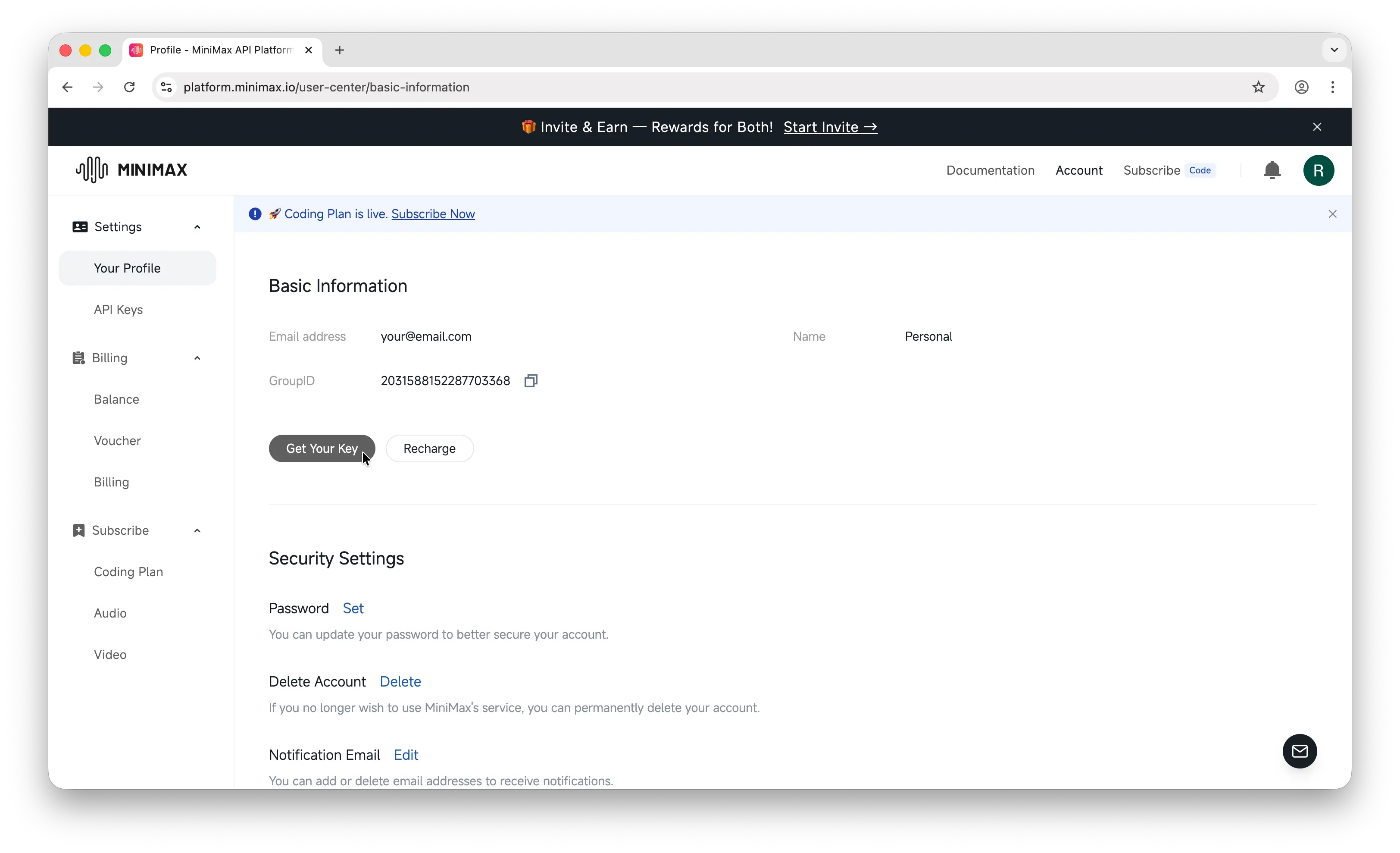Collapse the Subscribe section
Screen dimensions: 1400x853
(x=197, y=530)
